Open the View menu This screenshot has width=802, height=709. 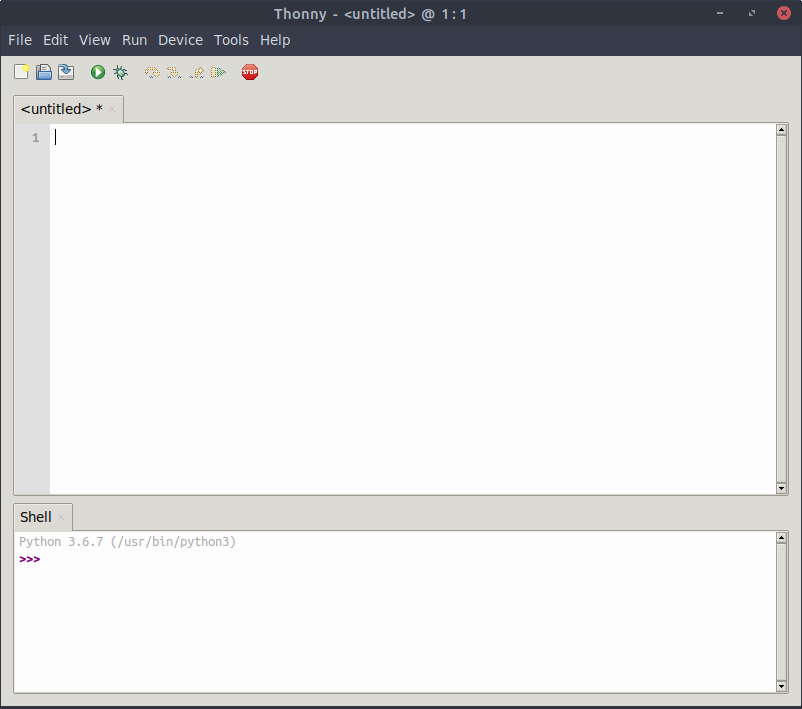click(x=95, y=40)
